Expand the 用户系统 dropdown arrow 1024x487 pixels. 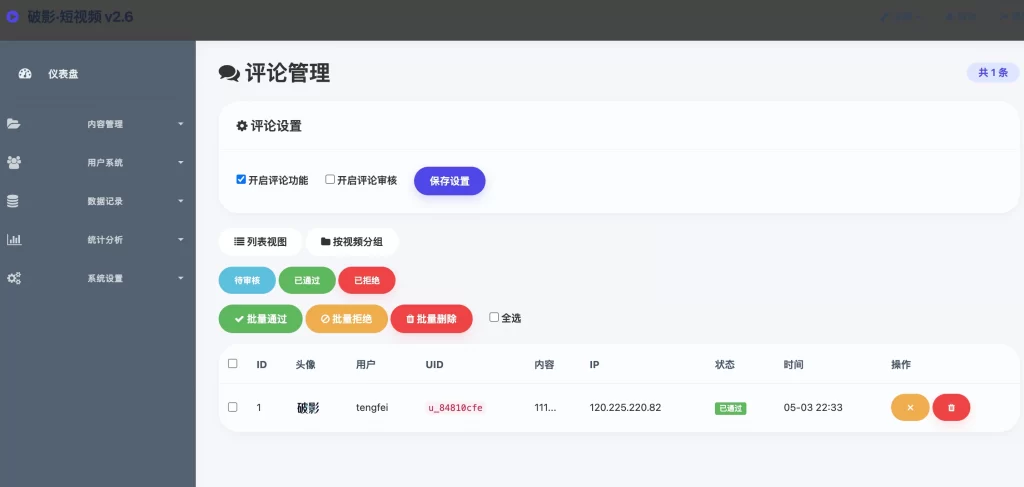coord(181,163)
